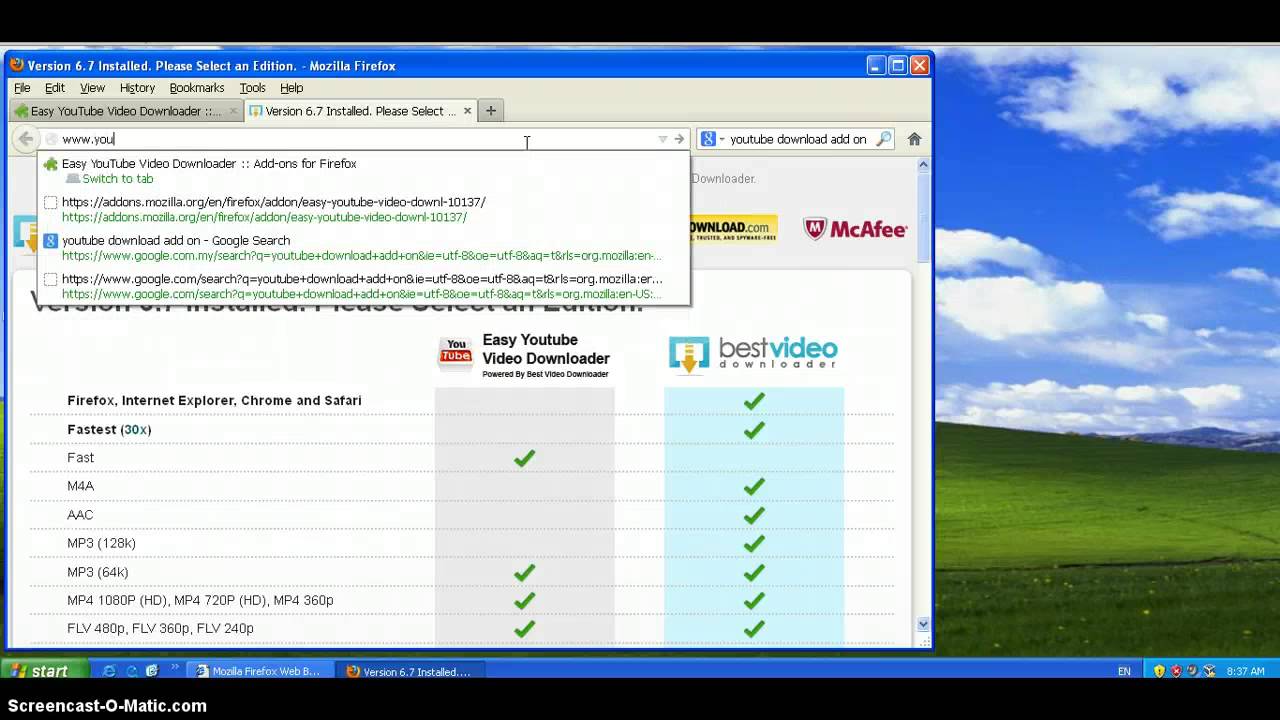
Task: Click the Download.com badge logo
Action: (x=733, y=229)
